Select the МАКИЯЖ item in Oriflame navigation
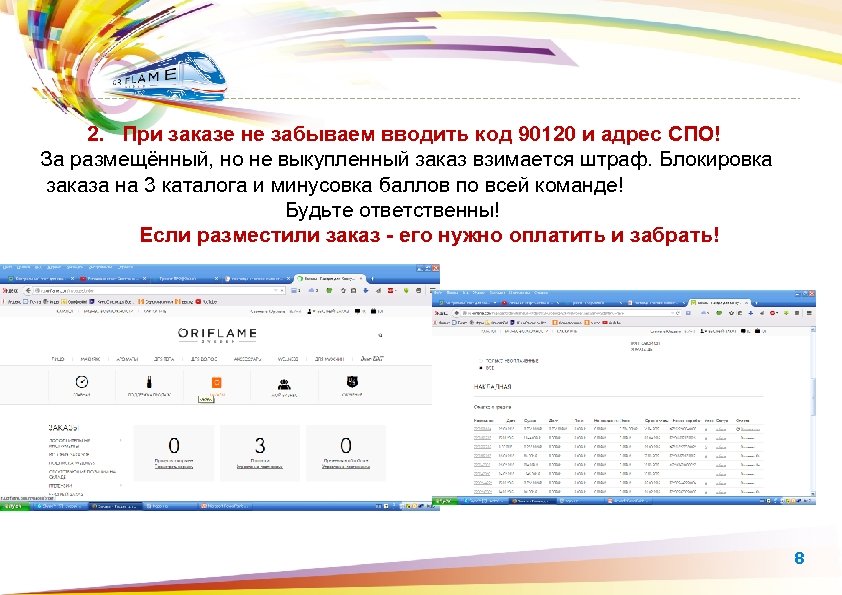This screenshot has width=842, height=595. 90,358
